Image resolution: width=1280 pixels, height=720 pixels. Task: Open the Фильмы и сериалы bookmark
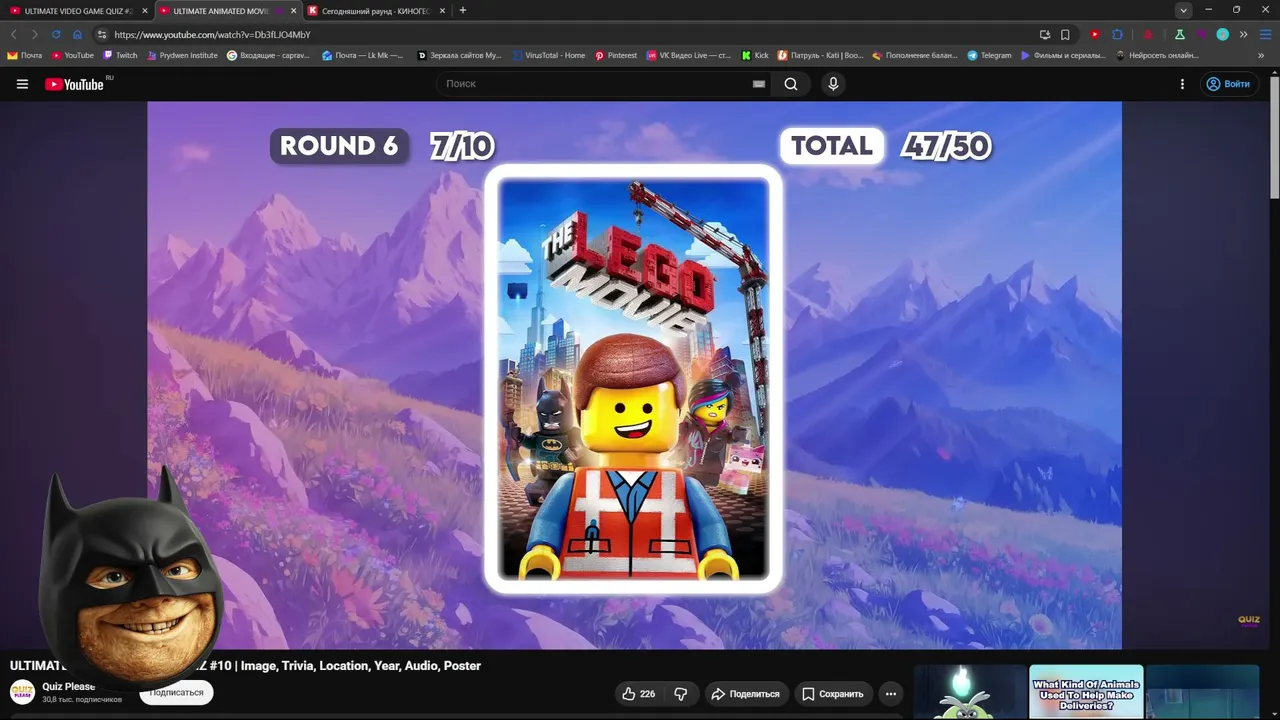(x=1063, y=55)
